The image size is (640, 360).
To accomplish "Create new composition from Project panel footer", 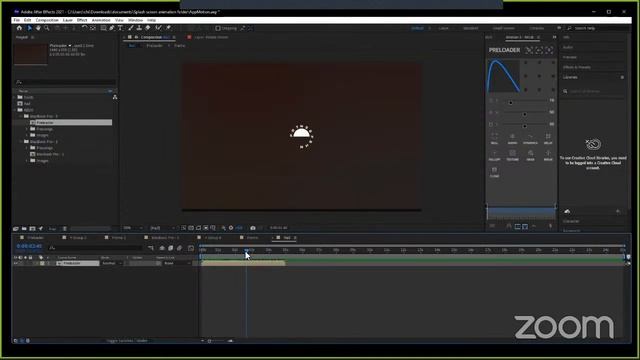I will 32,229.
